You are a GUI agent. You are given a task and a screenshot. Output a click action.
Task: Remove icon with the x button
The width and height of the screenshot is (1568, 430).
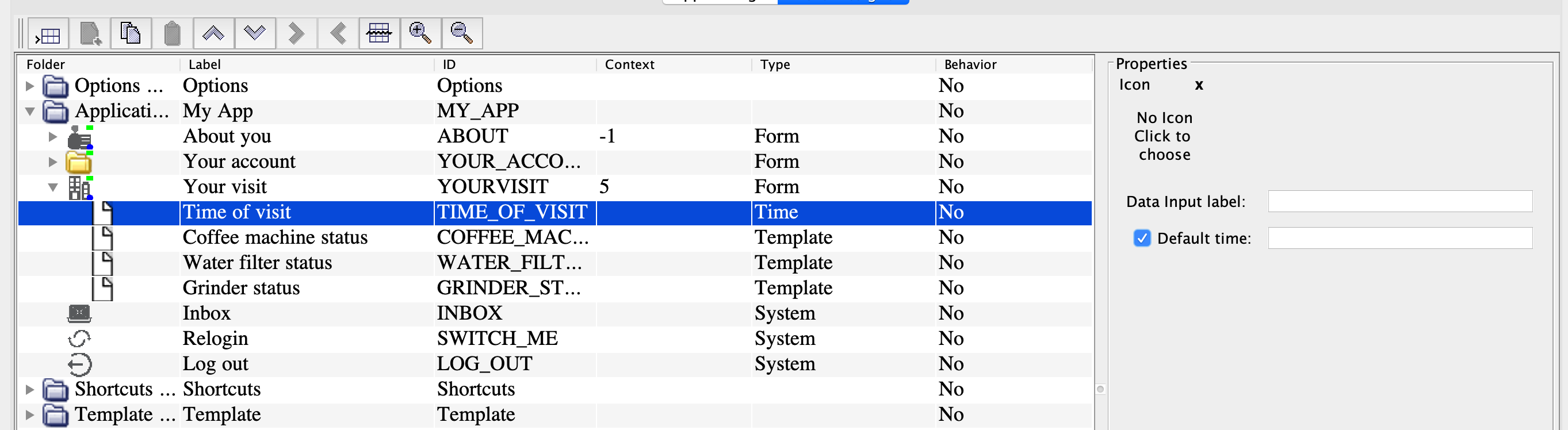[1199, 85]
